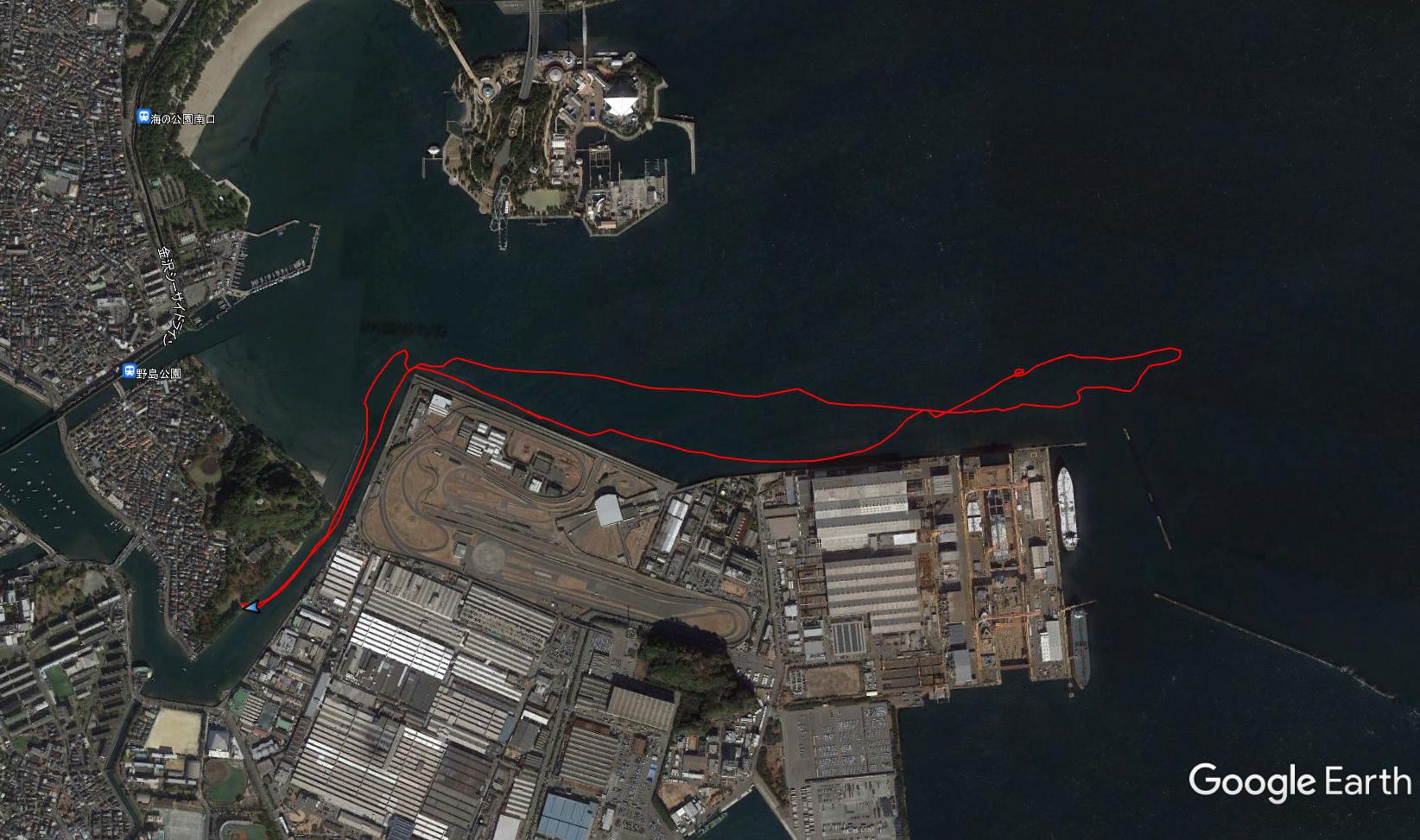Click the circular helipad inside the test course
The height and width of the screenshot is (840, 1420).
click(487, 559)
